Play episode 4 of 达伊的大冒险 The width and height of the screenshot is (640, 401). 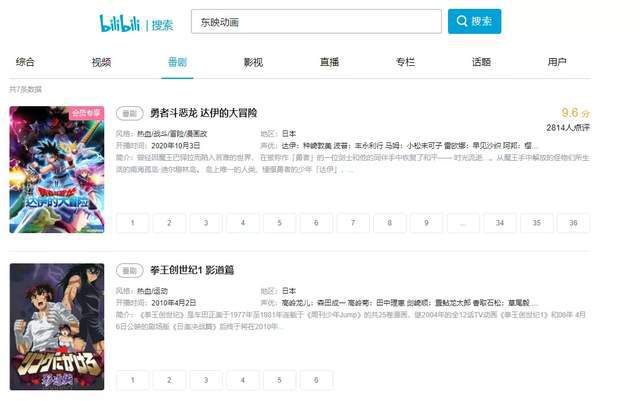(x=242, y=223)
